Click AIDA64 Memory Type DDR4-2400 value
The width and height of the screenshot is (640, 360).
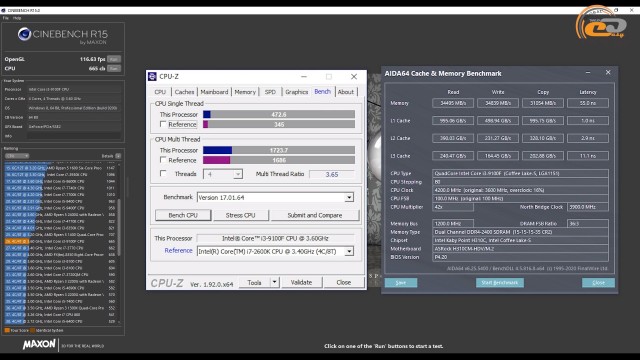coord(520,232)
